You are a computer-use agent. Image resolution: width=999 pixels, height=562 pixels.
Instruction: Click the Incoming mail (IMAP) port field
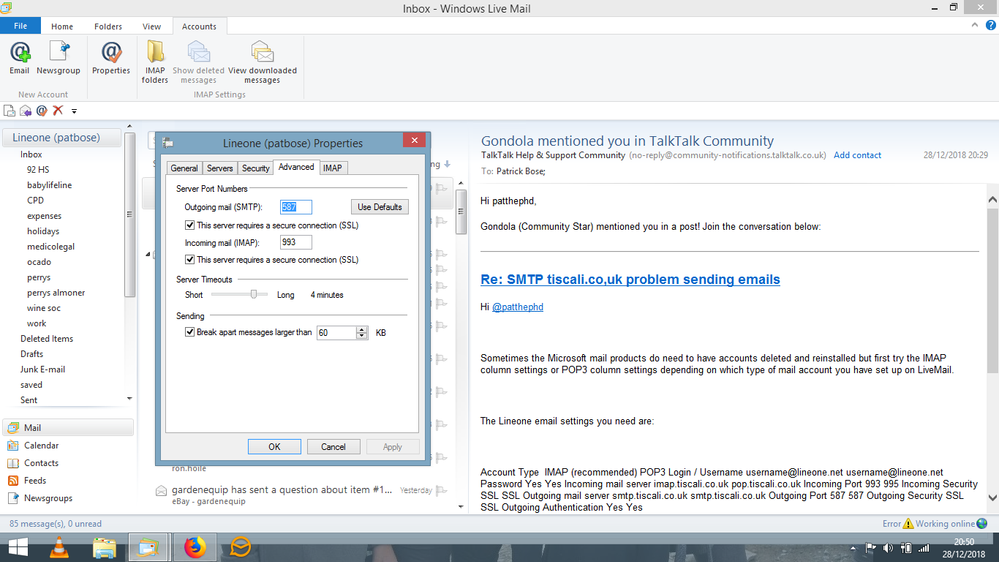click(x=296, y=242)
